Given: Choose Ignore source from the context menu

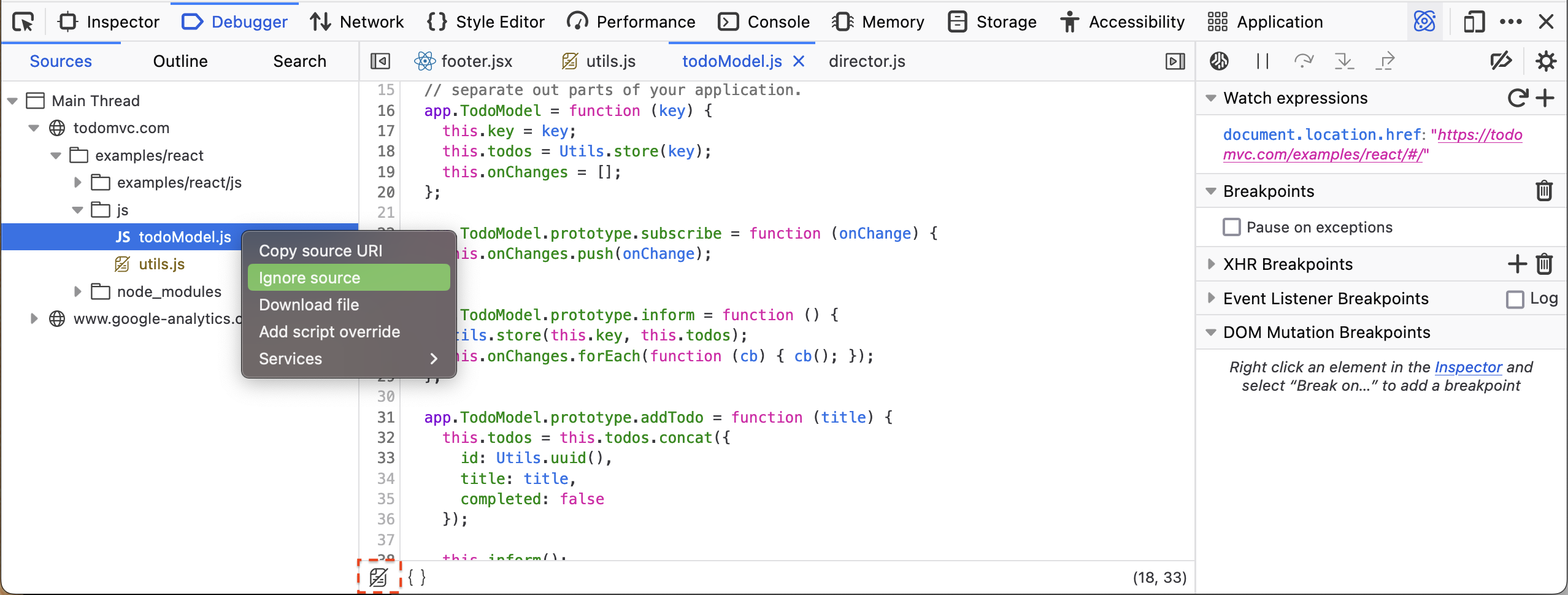Looking at the screenshot, I should [348, 278].
